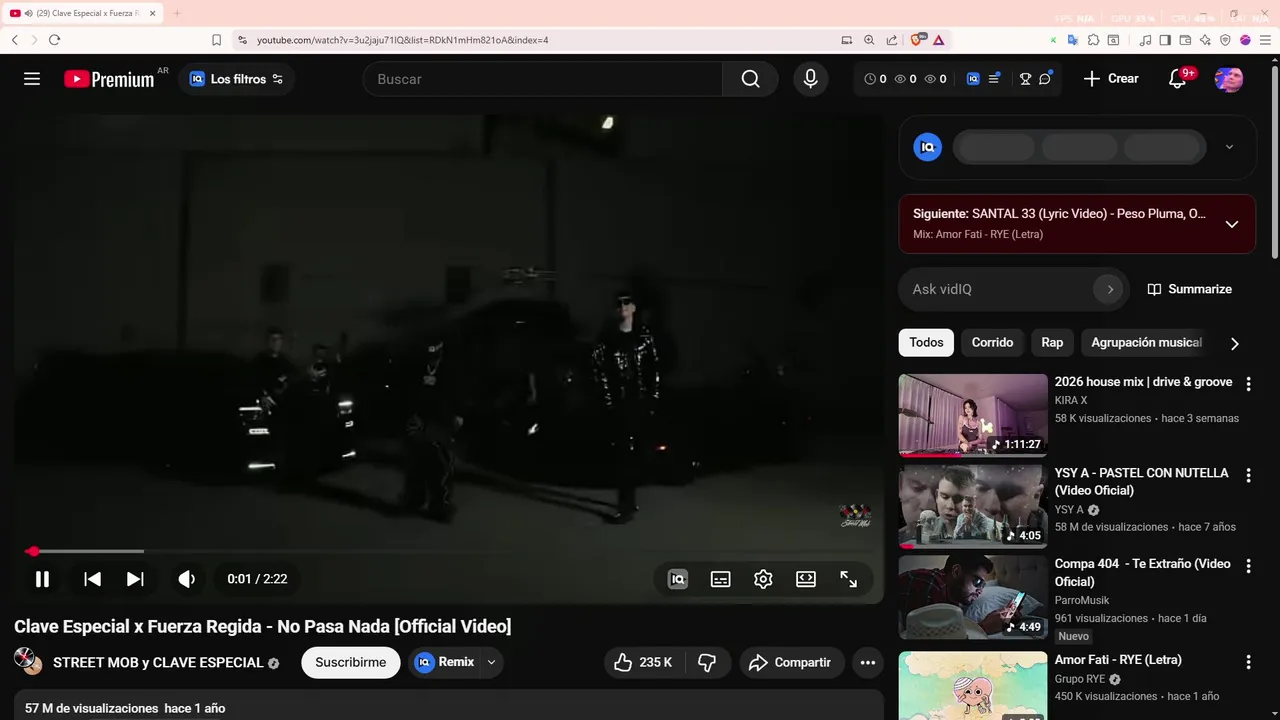Open options for 2026 house mix video
Viewport: 1280px width, 720px height.
coord(1248,384)
